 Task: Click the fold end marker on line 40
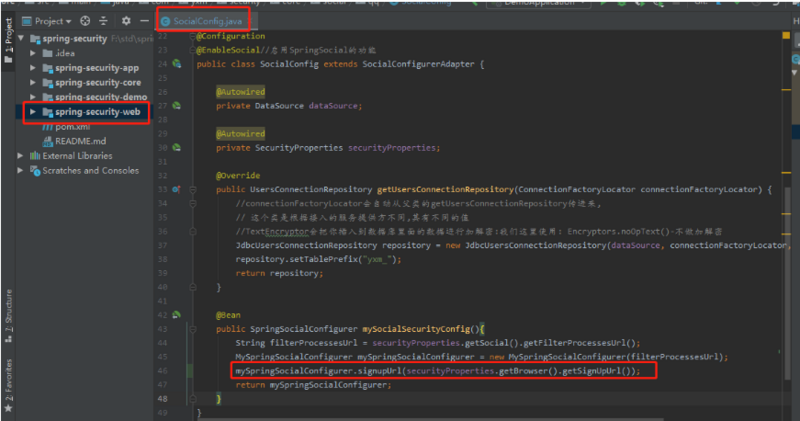coord(193,287)
